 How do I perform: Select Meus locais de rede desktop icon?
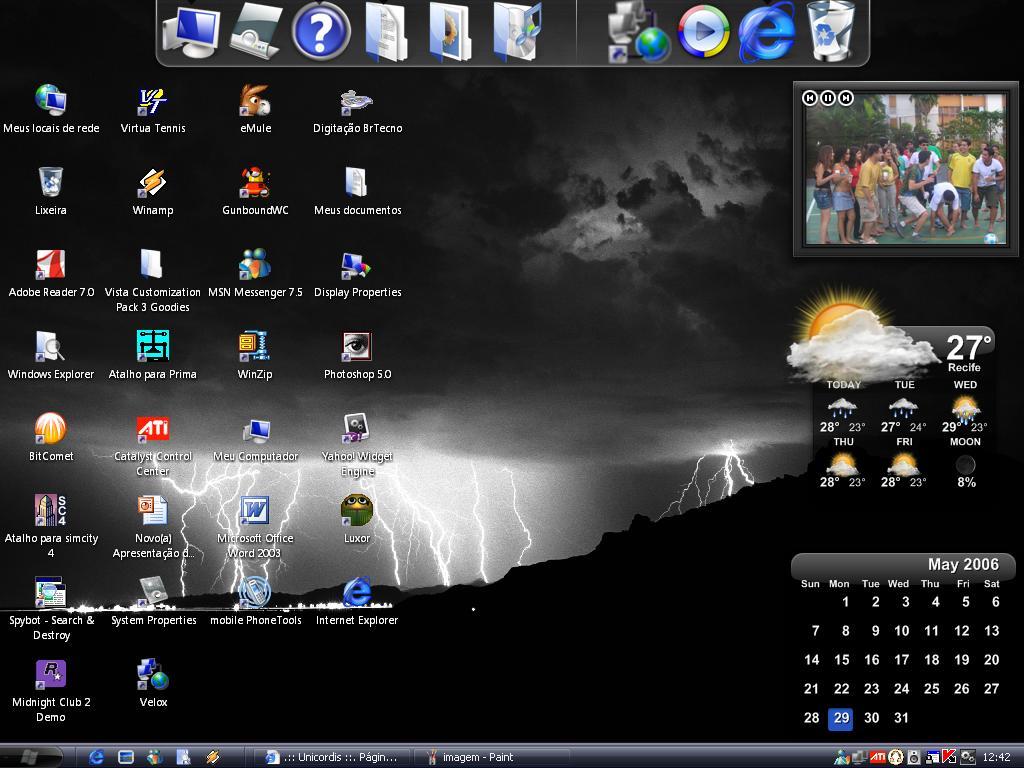(x=51, y=110)
